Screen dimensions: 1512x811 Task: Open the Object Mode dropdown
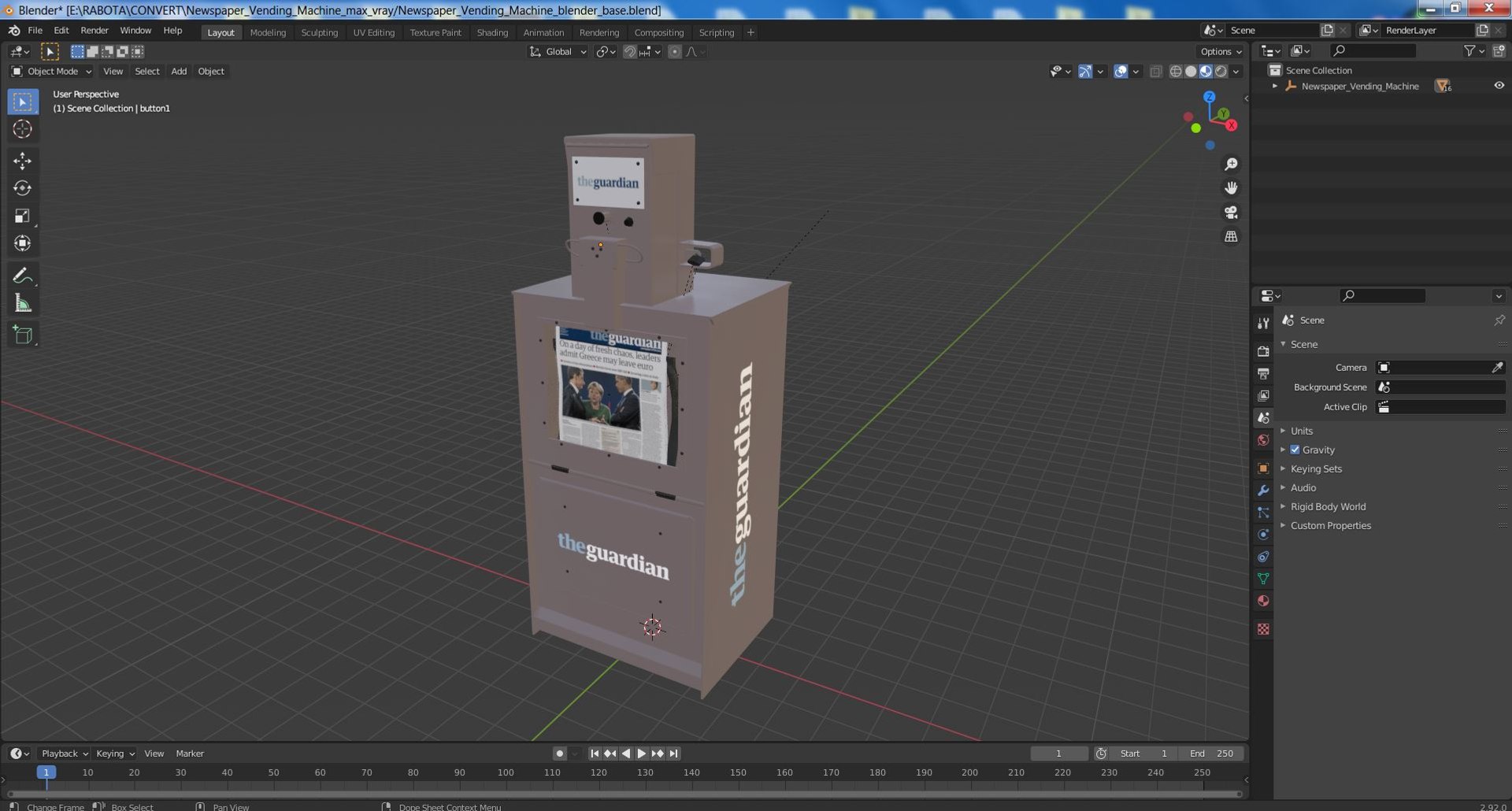point(51,72)
